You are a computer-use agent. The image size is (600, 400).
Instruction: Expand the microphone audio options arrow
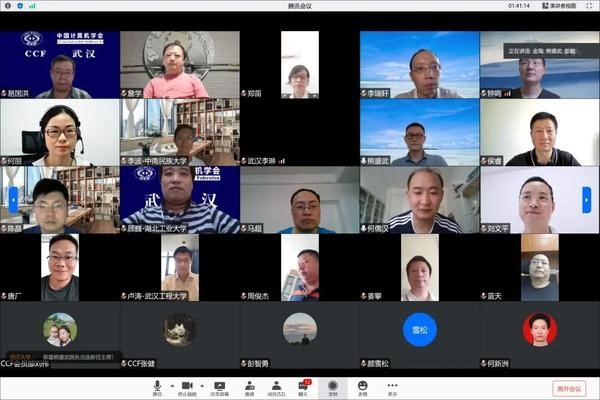(x=171, y=385)
